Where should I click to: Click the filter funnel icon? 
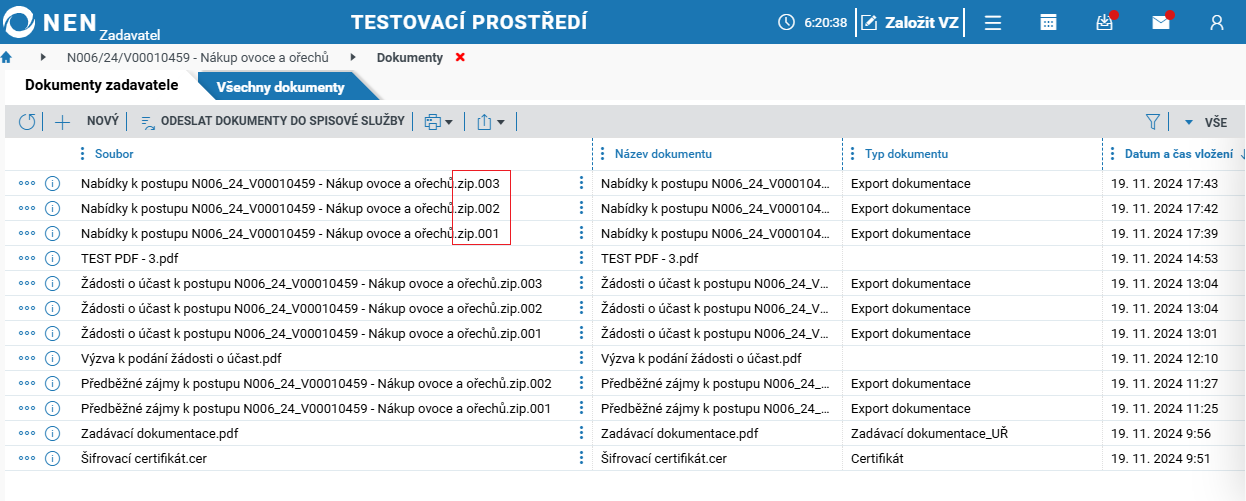tap(1153, 122)
